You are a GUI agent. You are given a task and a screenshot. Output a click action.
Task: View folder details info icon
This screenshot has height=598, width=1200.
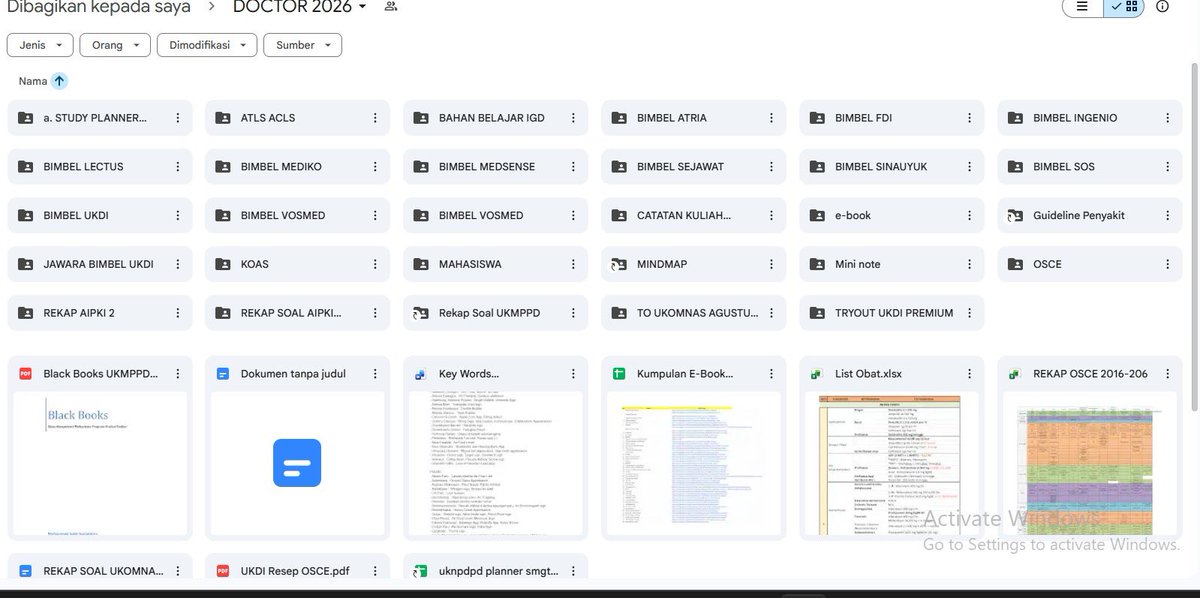pos(1162,7)
